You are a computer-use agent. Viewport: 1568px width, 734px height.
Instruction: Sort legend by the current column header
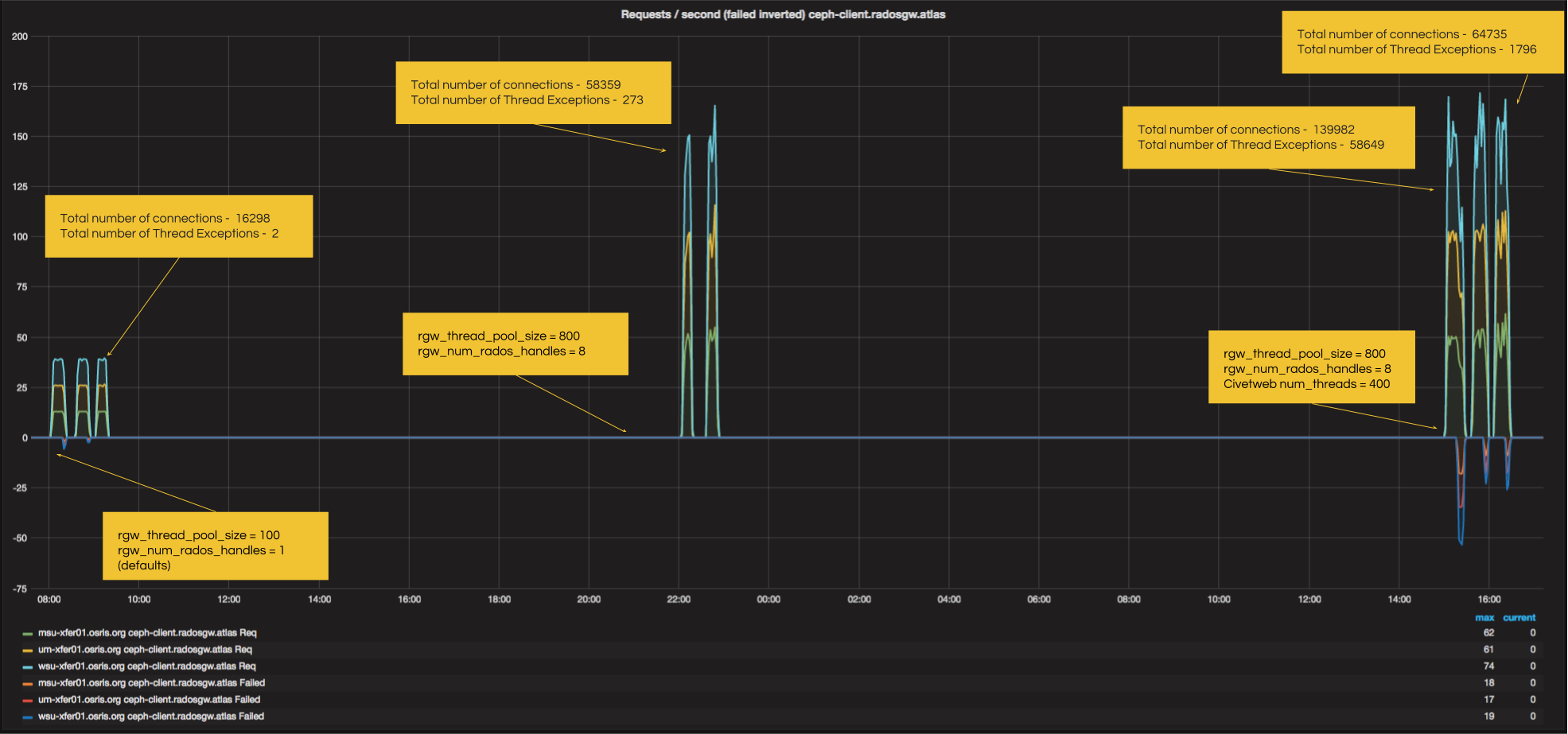1519,618
